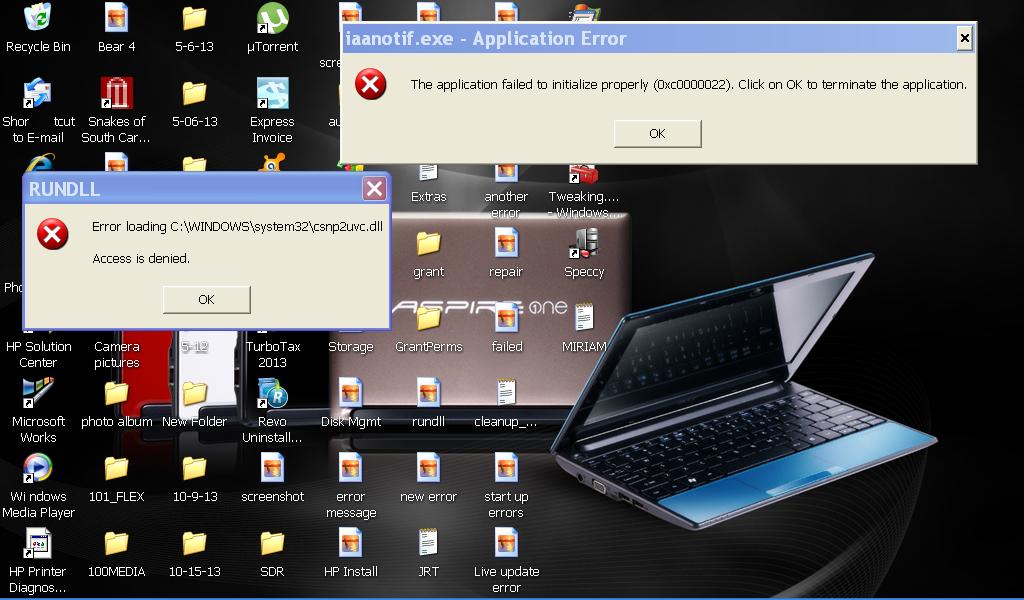The width and height of the screenshot is (1024, 600).
Task: Open the Extras file icon
Action: [x=428, y=173]
